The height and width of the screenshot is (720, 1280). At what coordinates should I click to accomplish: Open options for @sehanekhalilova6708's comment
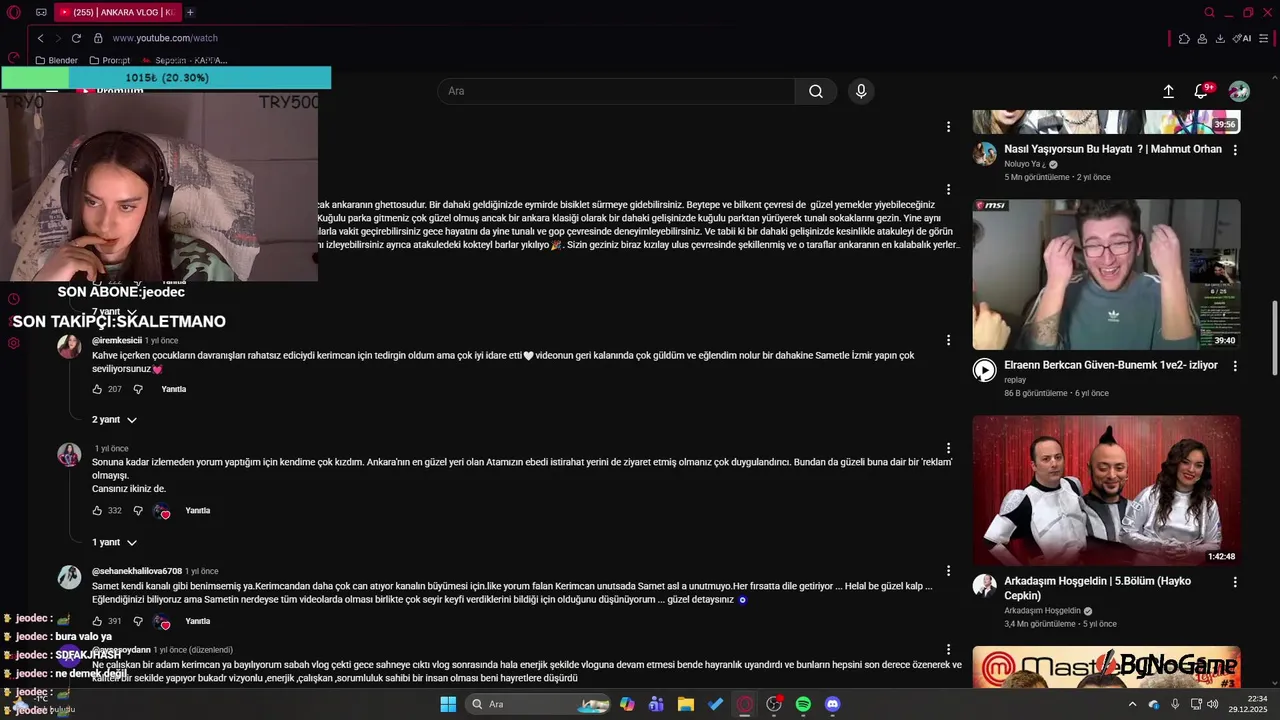click(948, 572)
